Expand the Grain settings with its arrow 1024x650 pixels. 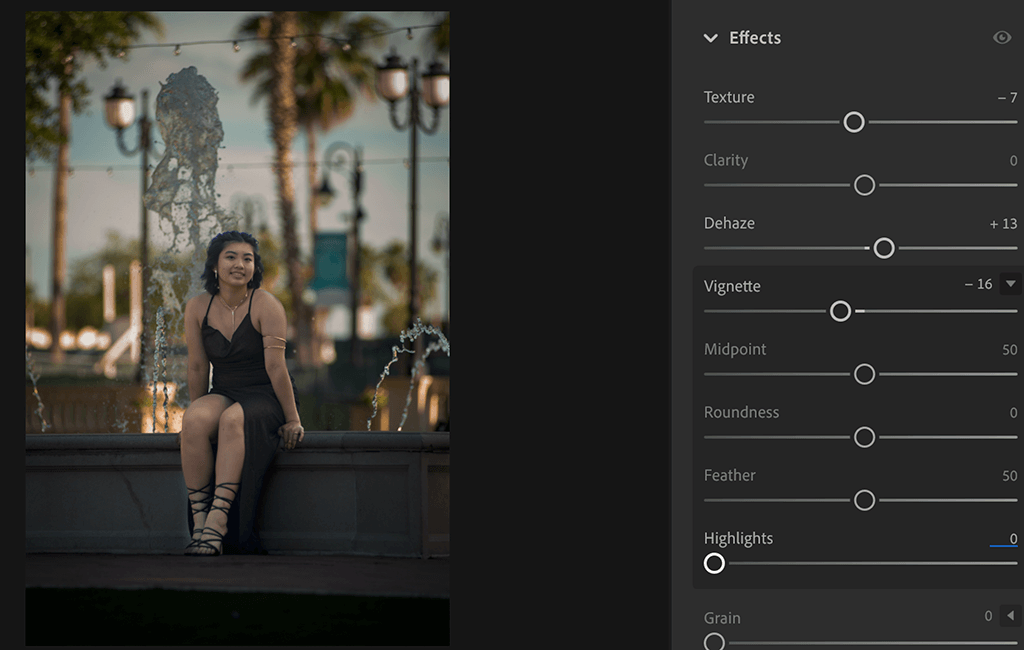(x=1011, y=616)
